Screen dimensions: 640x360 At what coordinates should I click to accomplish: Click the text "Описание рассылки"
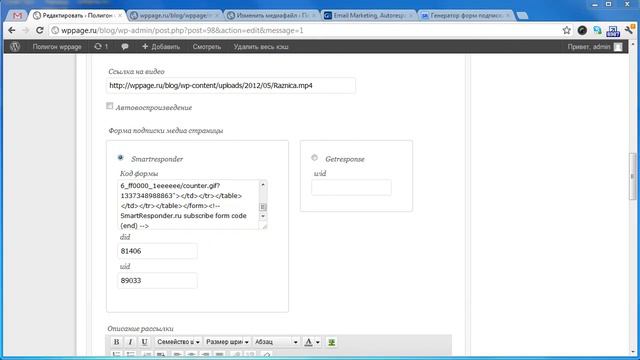pos(140,329)
